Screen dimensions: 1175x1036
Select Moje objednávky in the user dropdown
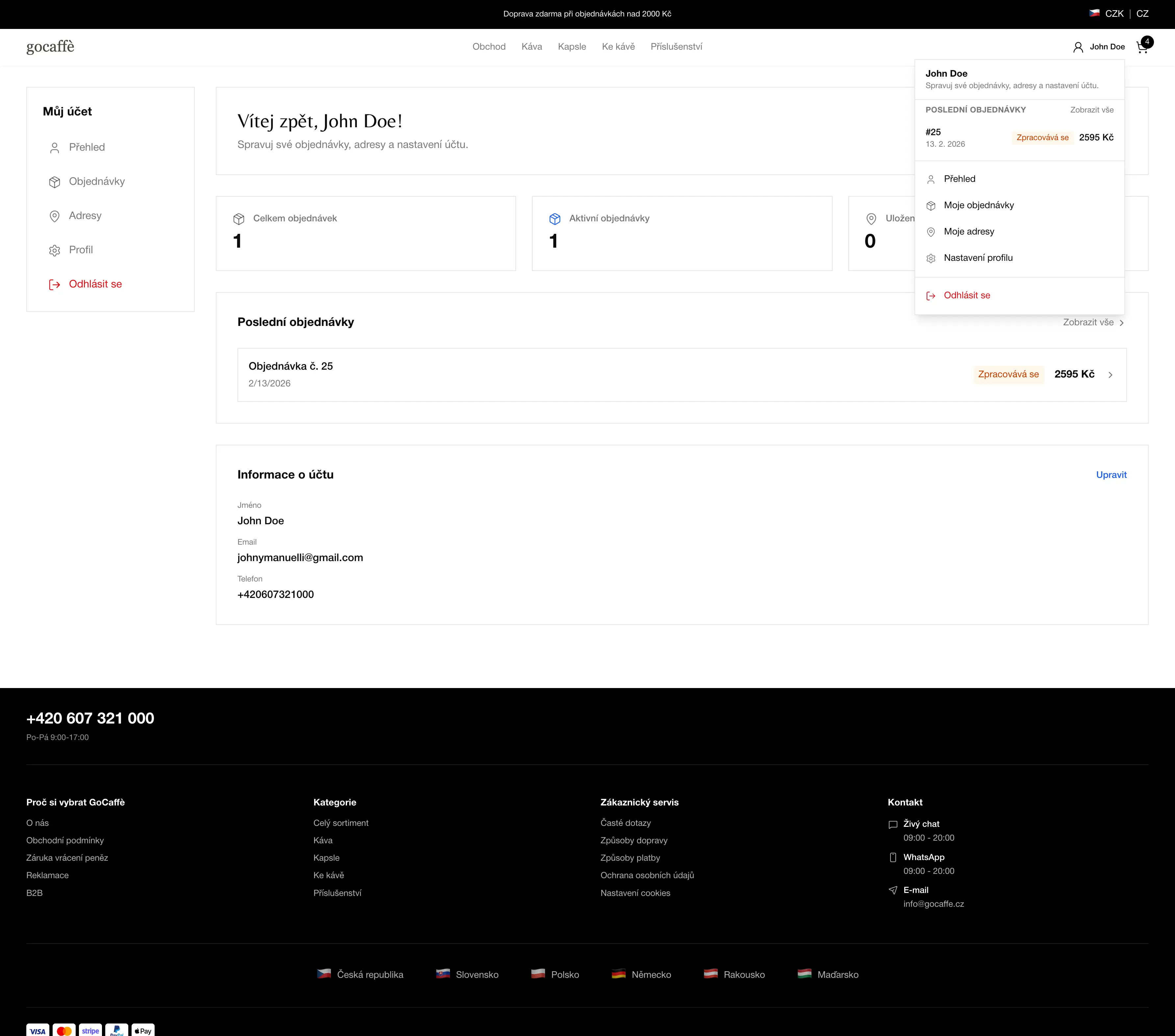pyautogui.click(x=978, y=205)
